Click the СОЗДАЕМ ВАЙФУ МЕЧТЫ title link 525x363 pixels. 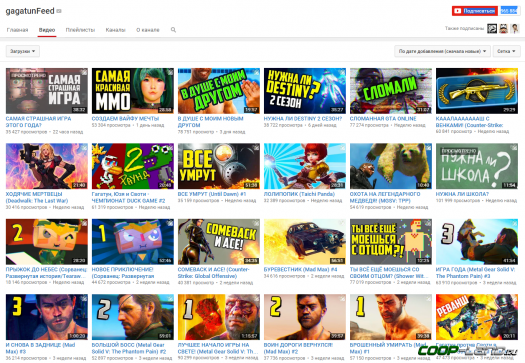pyautogui.click(x=125, y=119)
